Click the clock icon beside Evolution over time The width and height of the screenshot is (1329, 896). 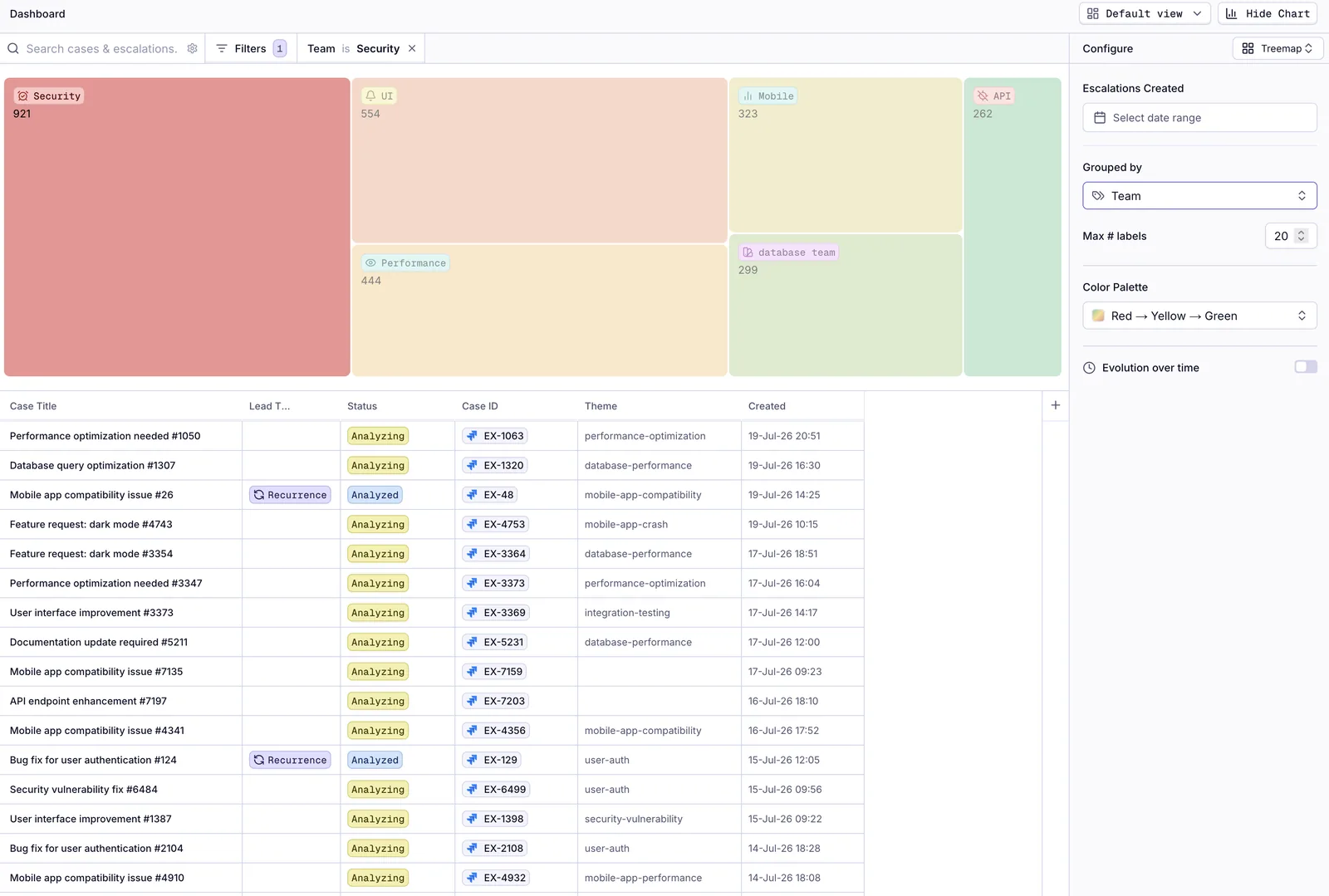point(1089,368)
